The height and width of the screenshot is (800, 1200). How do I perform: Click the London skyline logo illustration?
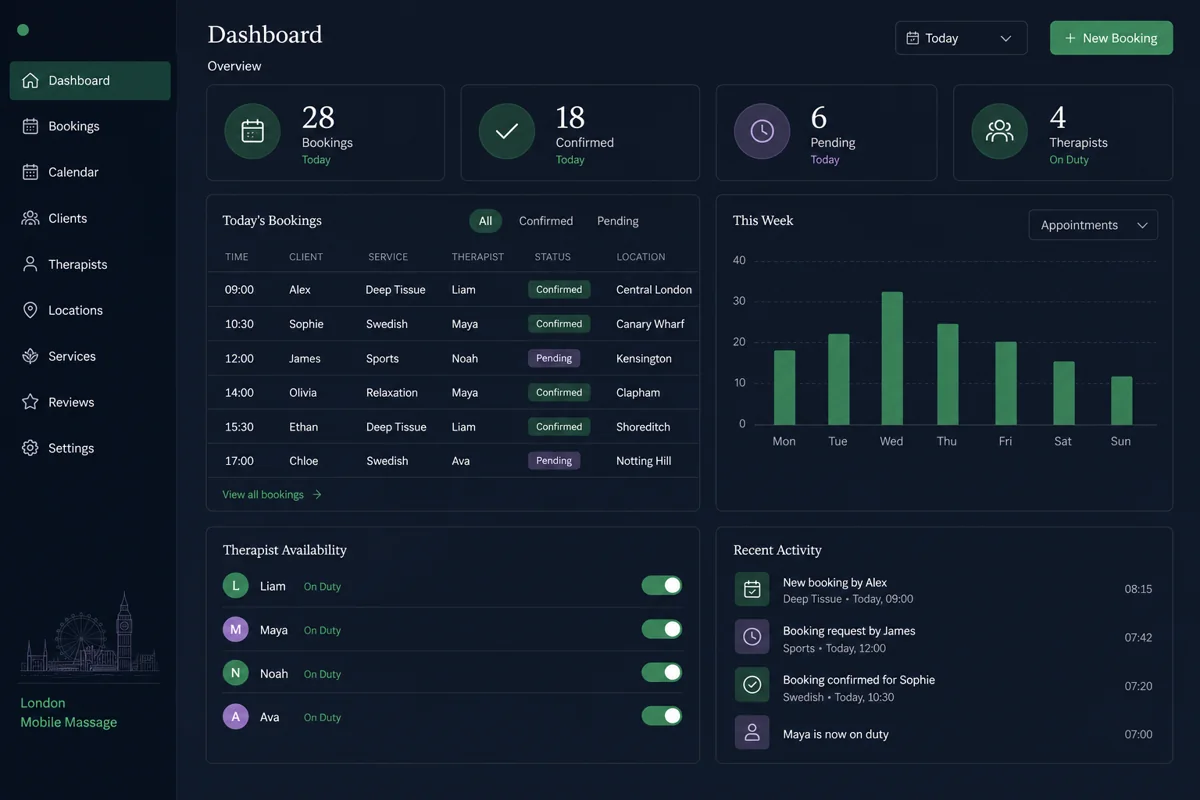tap(90, 632)
